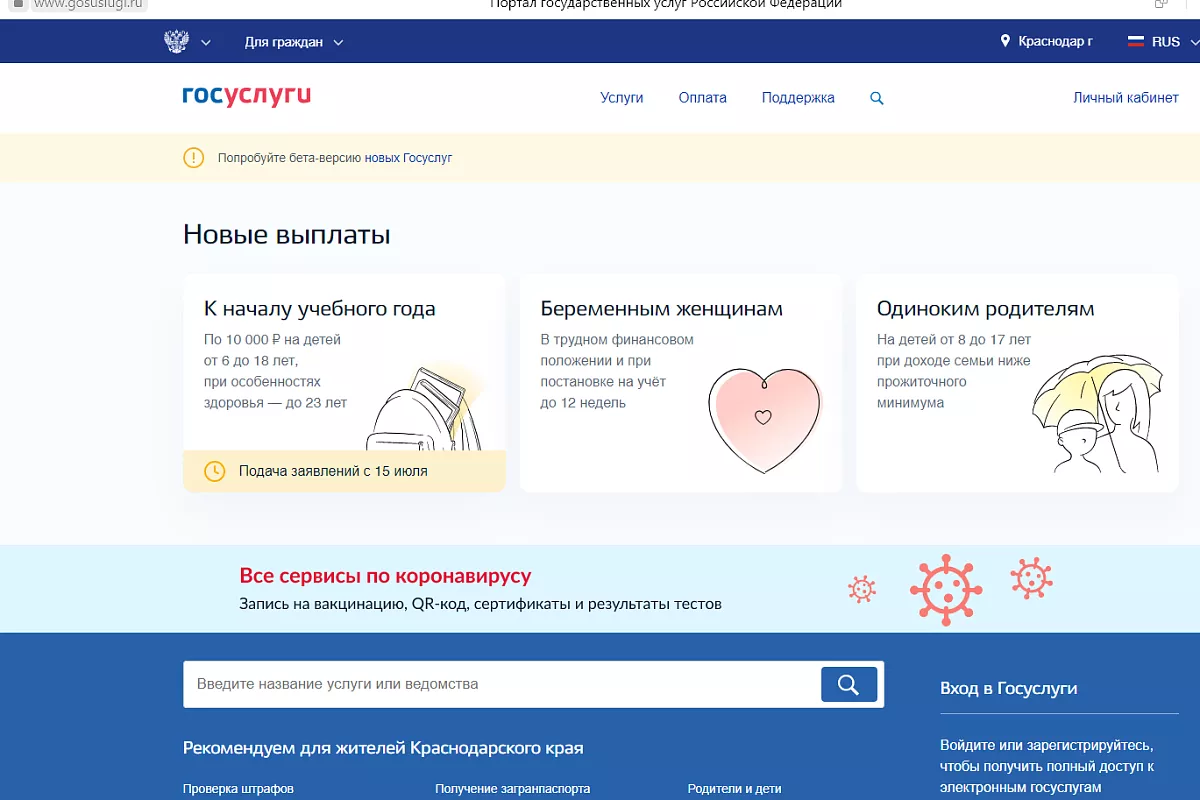The width and height of the screenshot is (1200, 800).
Task: Open Личный кабинет
Action: point(1126,98)
